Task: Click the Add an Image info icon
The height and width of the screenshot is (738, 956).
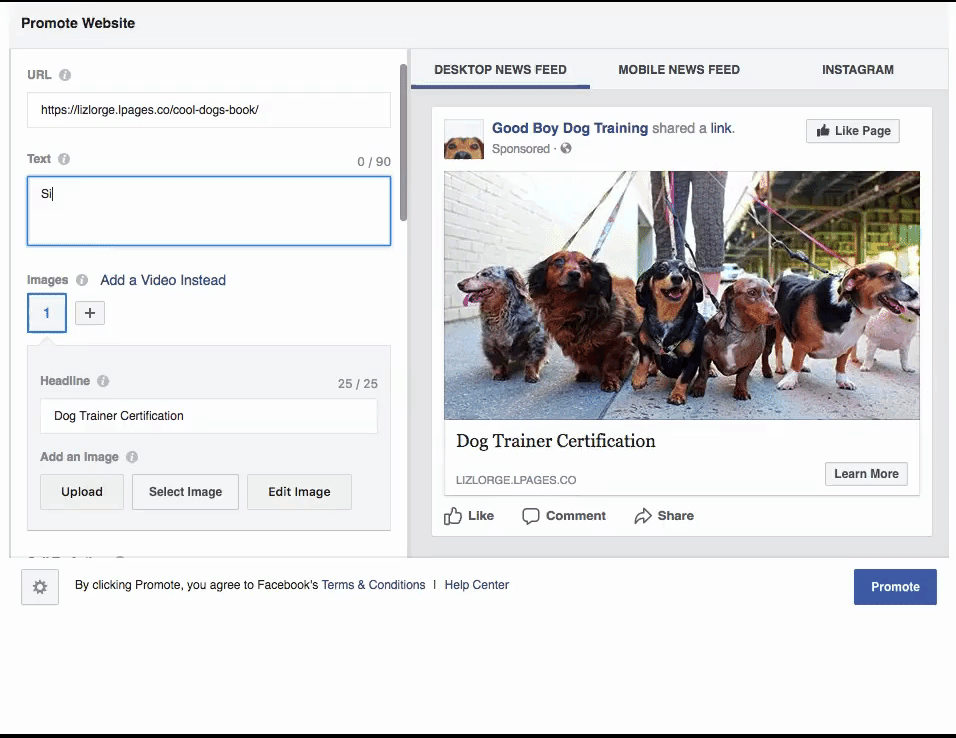Action: (x=132, y=457)
